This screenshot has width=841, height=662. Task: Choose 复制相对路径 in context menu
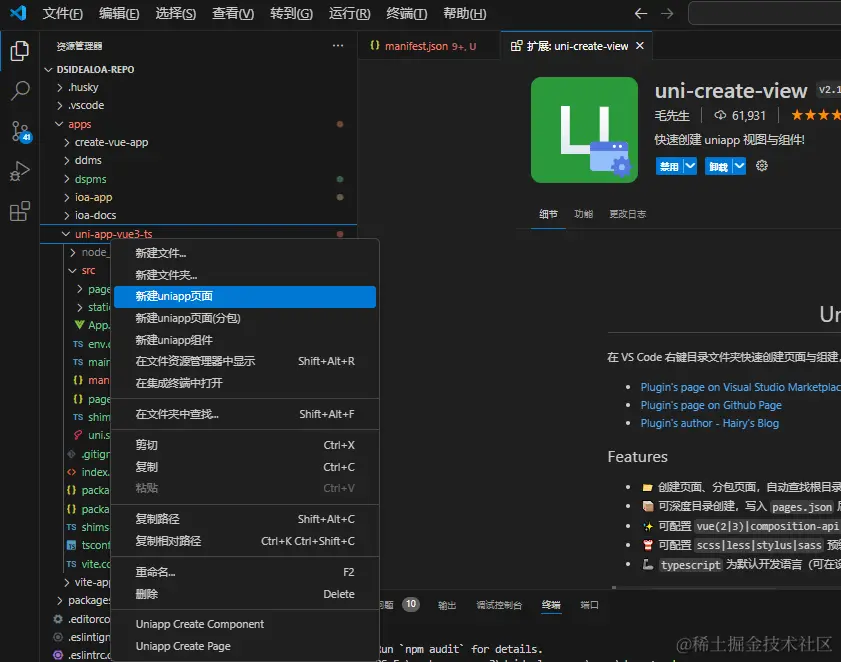[245, 541]
